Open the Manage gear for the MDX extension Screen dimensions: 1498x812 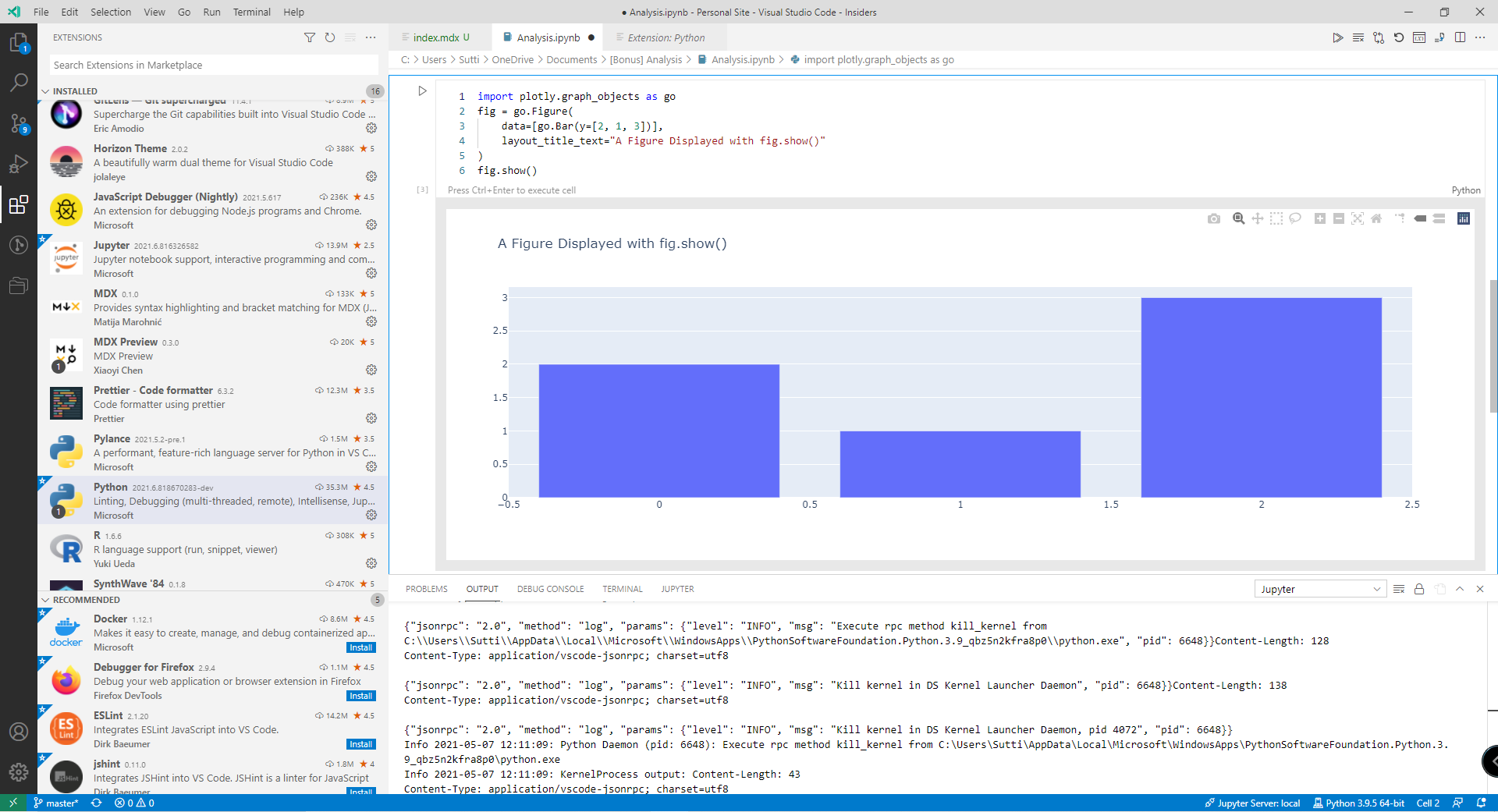(x=371, y=321)
